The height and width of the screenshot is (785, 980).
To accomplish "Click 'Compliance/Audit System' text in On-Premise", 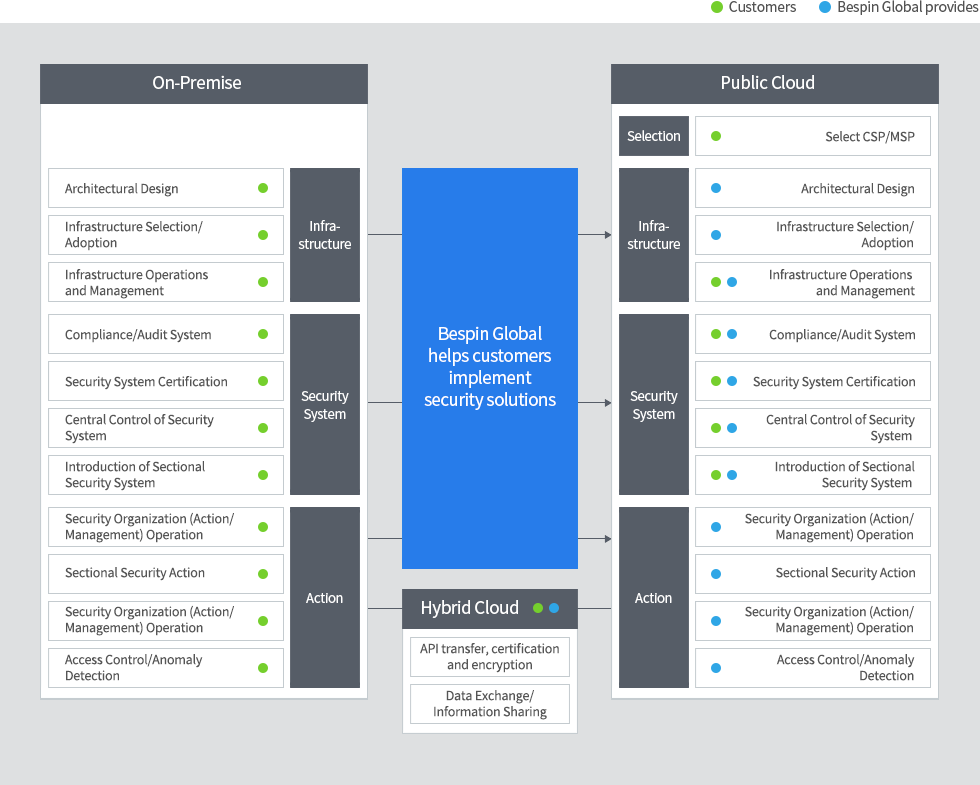I will point(138,335).
